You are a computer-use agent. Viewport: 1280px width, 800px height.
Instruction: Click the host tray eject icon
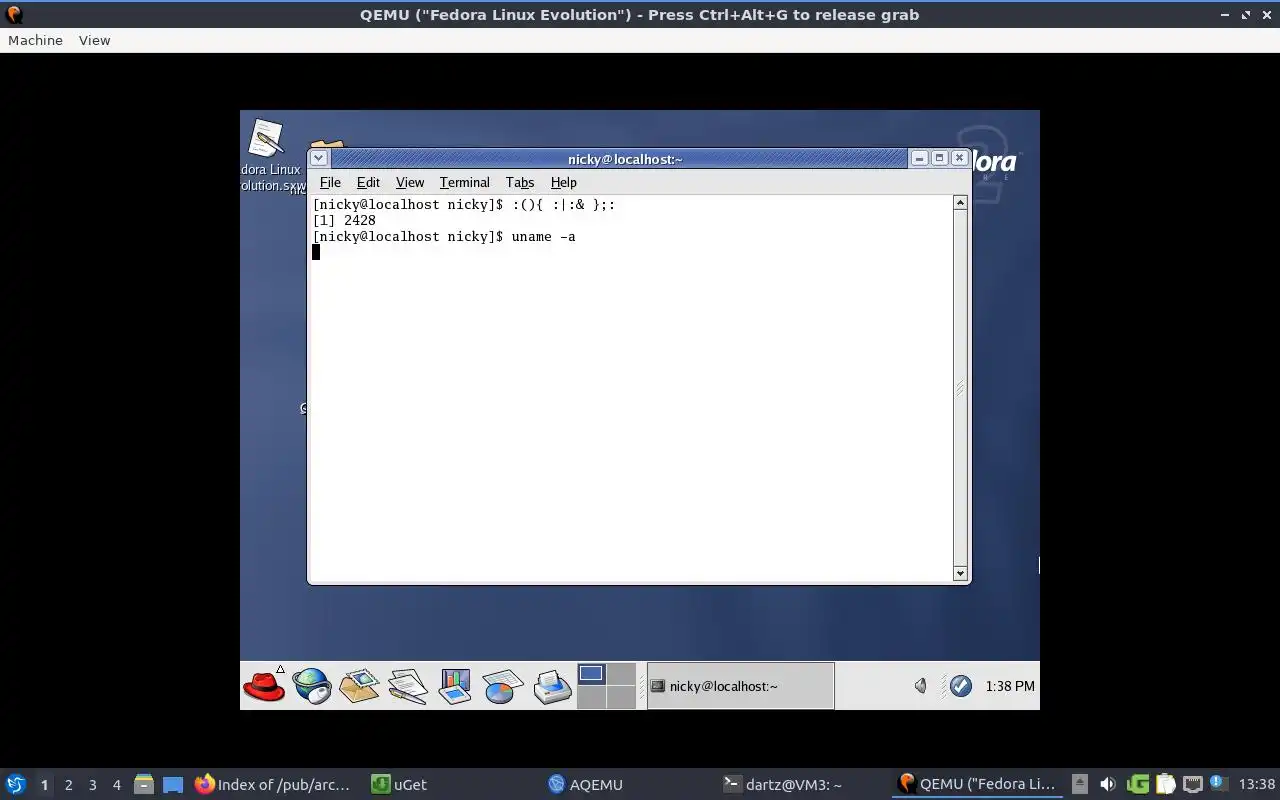coord(1079,784)
